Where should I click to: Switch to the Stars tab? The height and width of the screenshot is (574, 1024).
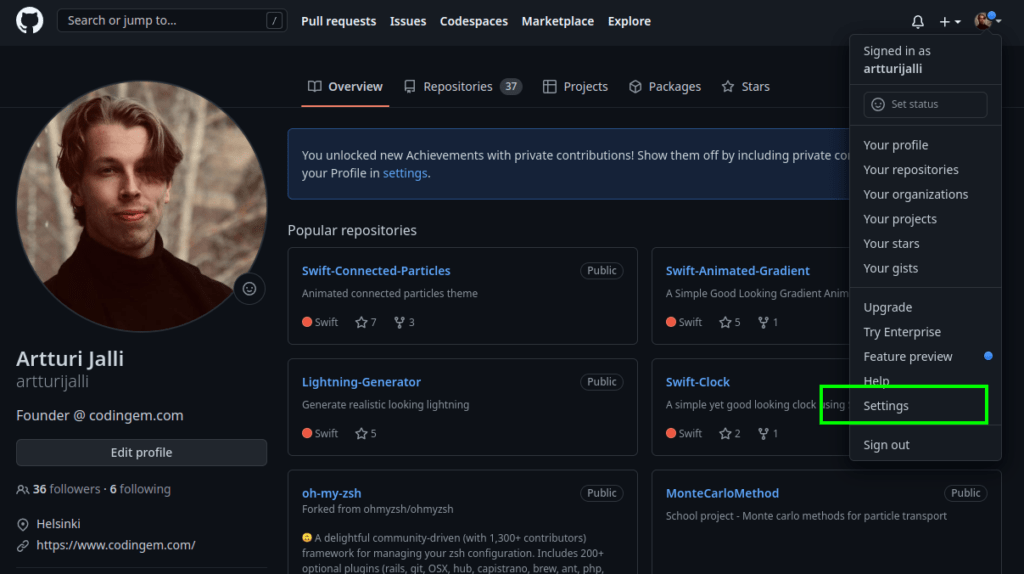[745, 86]
